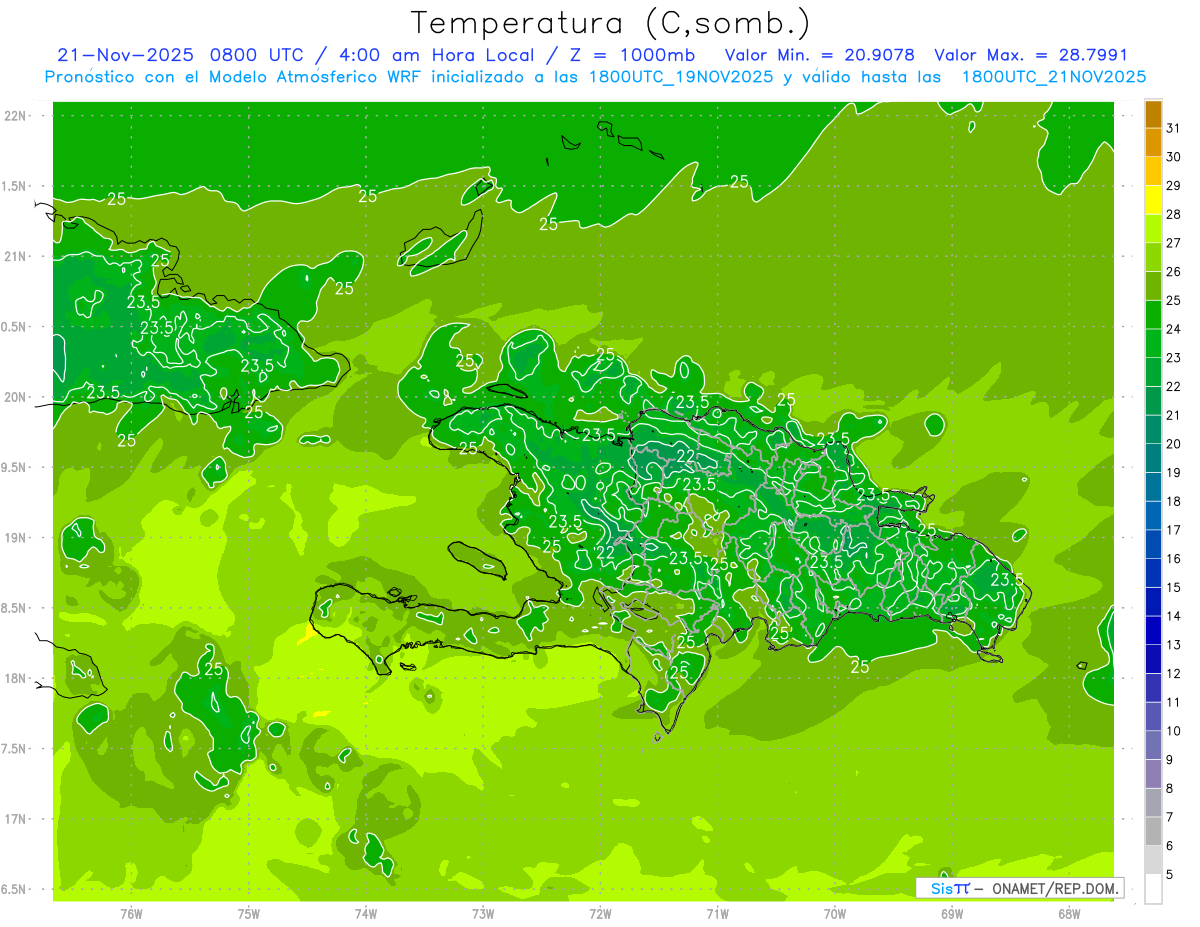The height and width of the screenshot is (927, 1200).
Task: Click the '73W' longitude axis label
Action: (483, 914)
